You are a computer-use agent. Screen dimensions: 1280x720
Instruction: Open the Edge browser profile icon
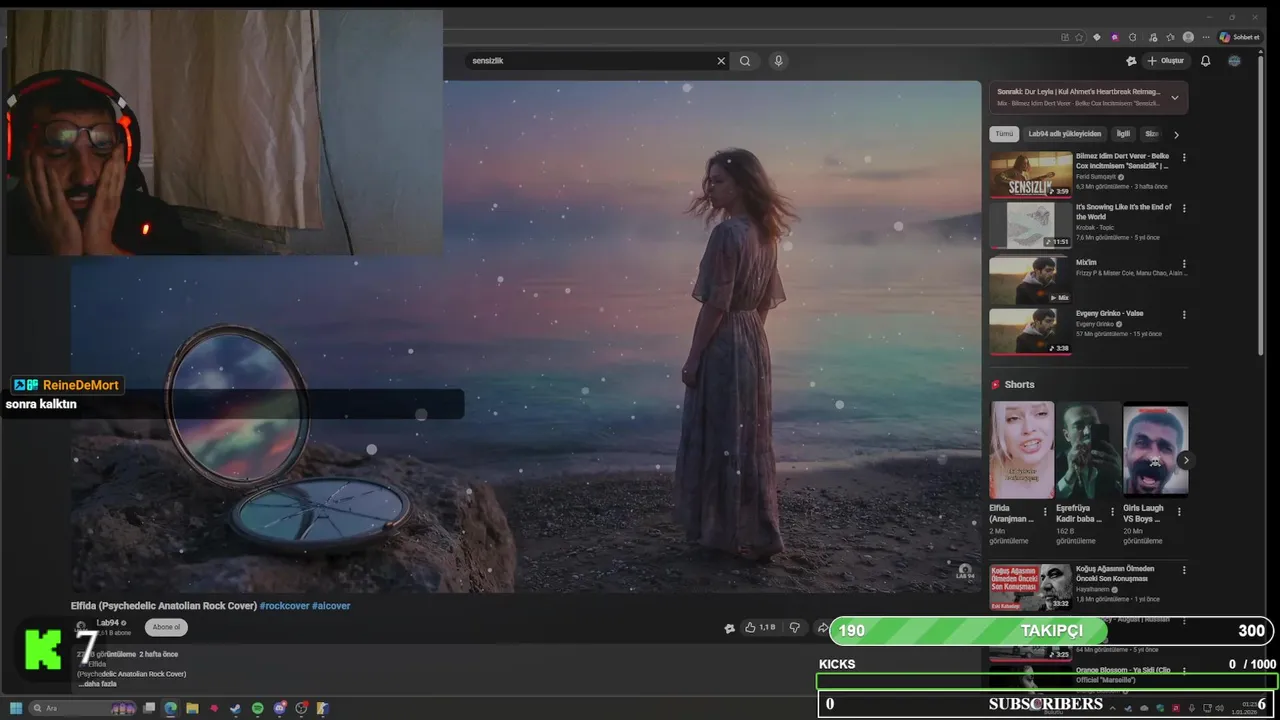[1188, 37]
